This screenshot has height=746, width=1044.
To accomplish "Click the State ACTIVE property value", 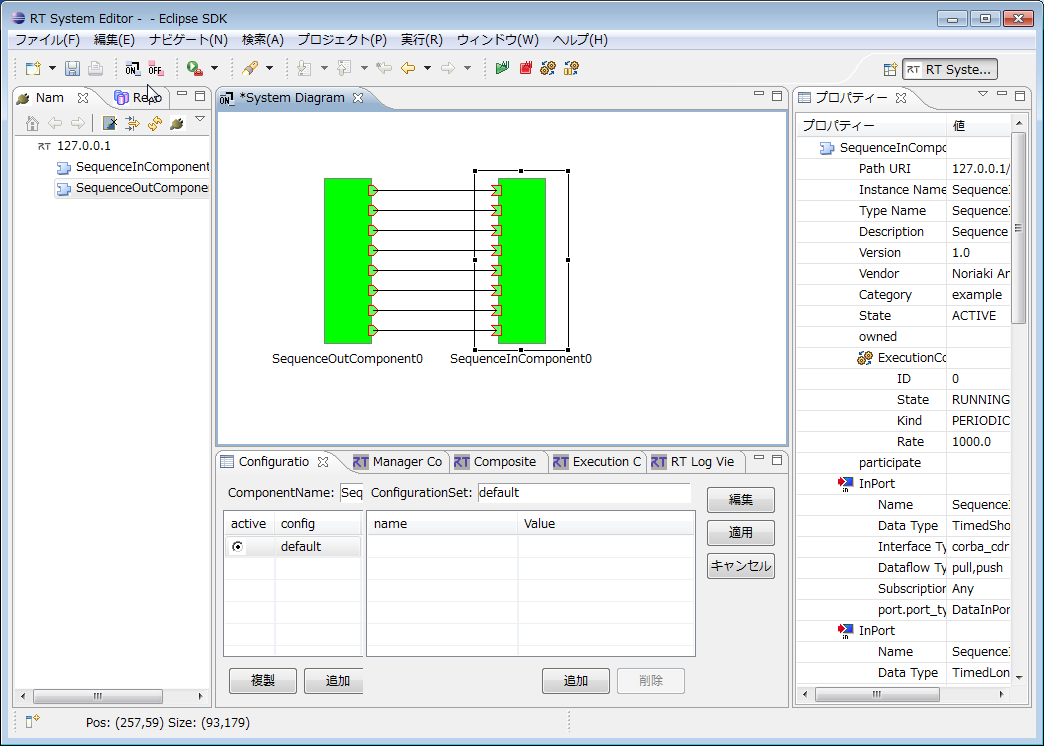I will (x=974, y=316).
